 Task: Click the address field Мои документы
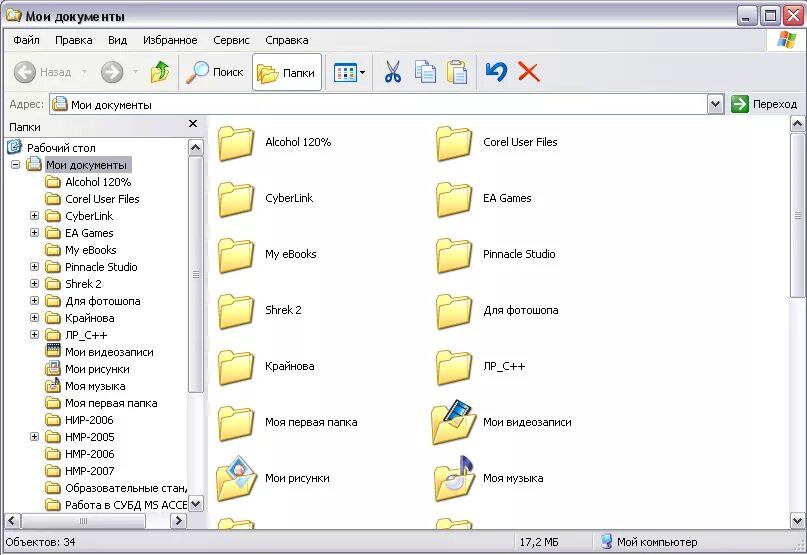coord(379,105)
